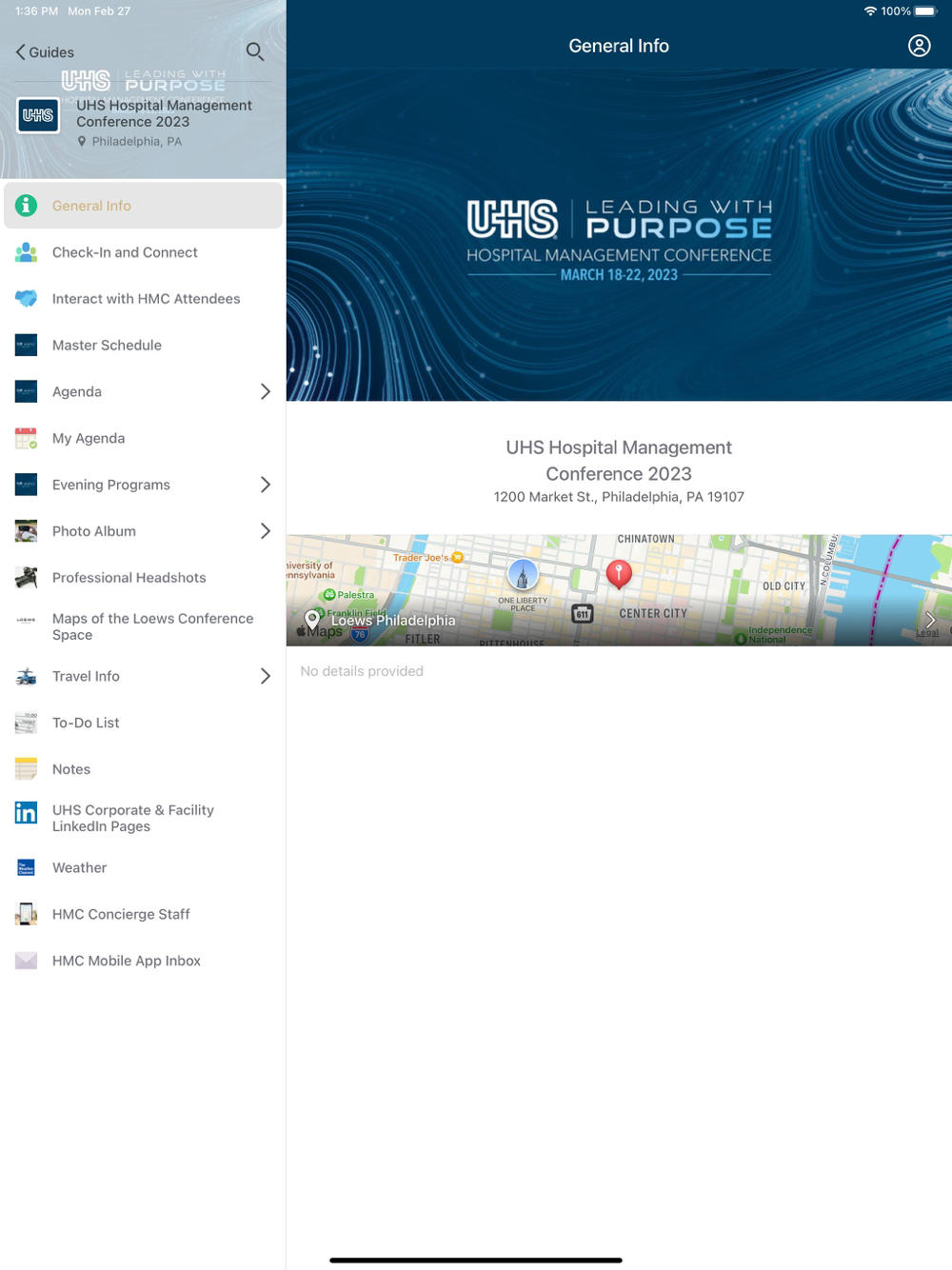The image size is (952, 1270).
Task: Open Weather
Action: click(x=143, y=867)
